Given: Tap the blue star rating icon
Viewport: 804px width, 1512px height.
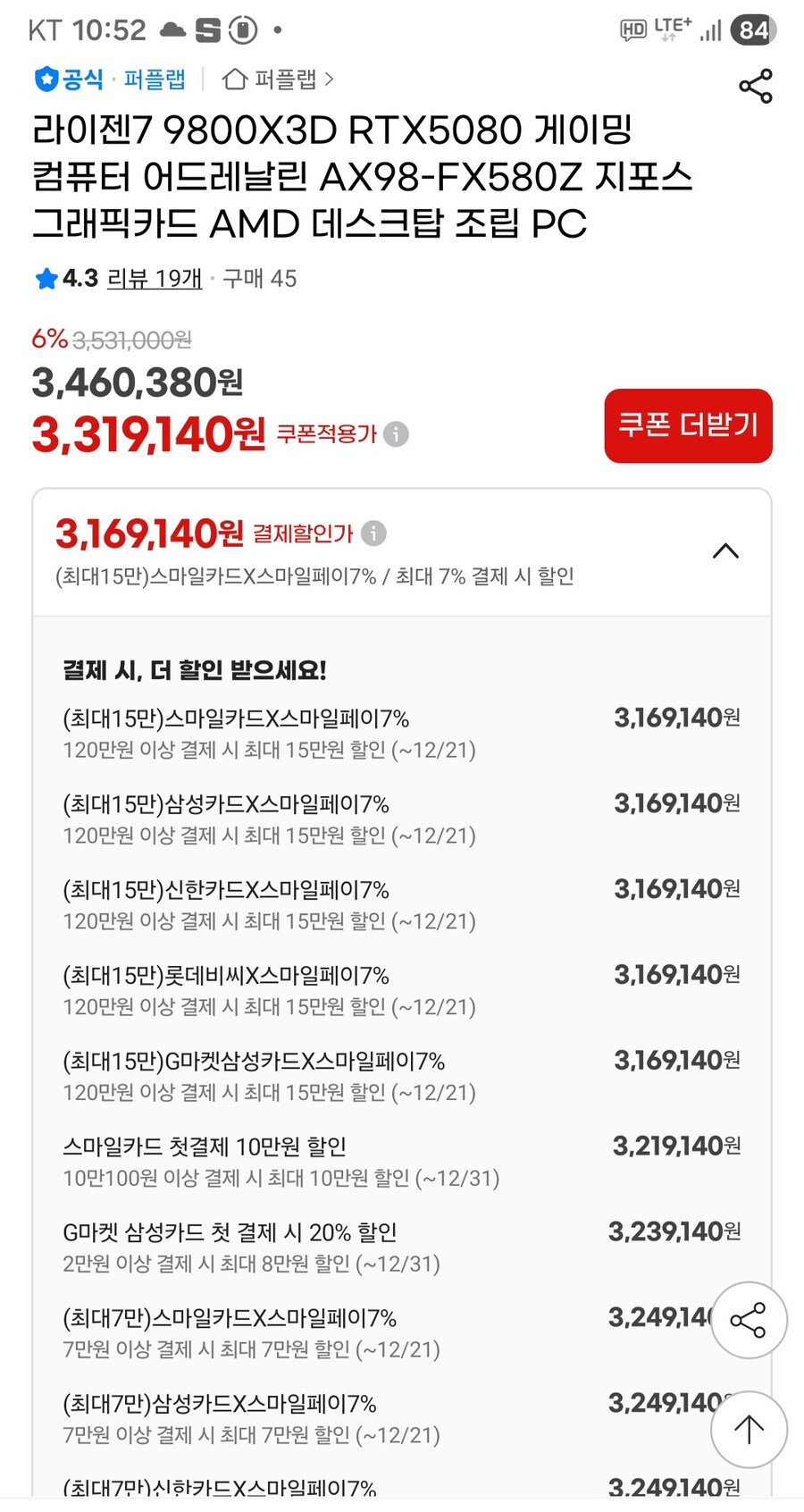Looking at the screenshot, I should pyautogui.click(x=46, y=279).
